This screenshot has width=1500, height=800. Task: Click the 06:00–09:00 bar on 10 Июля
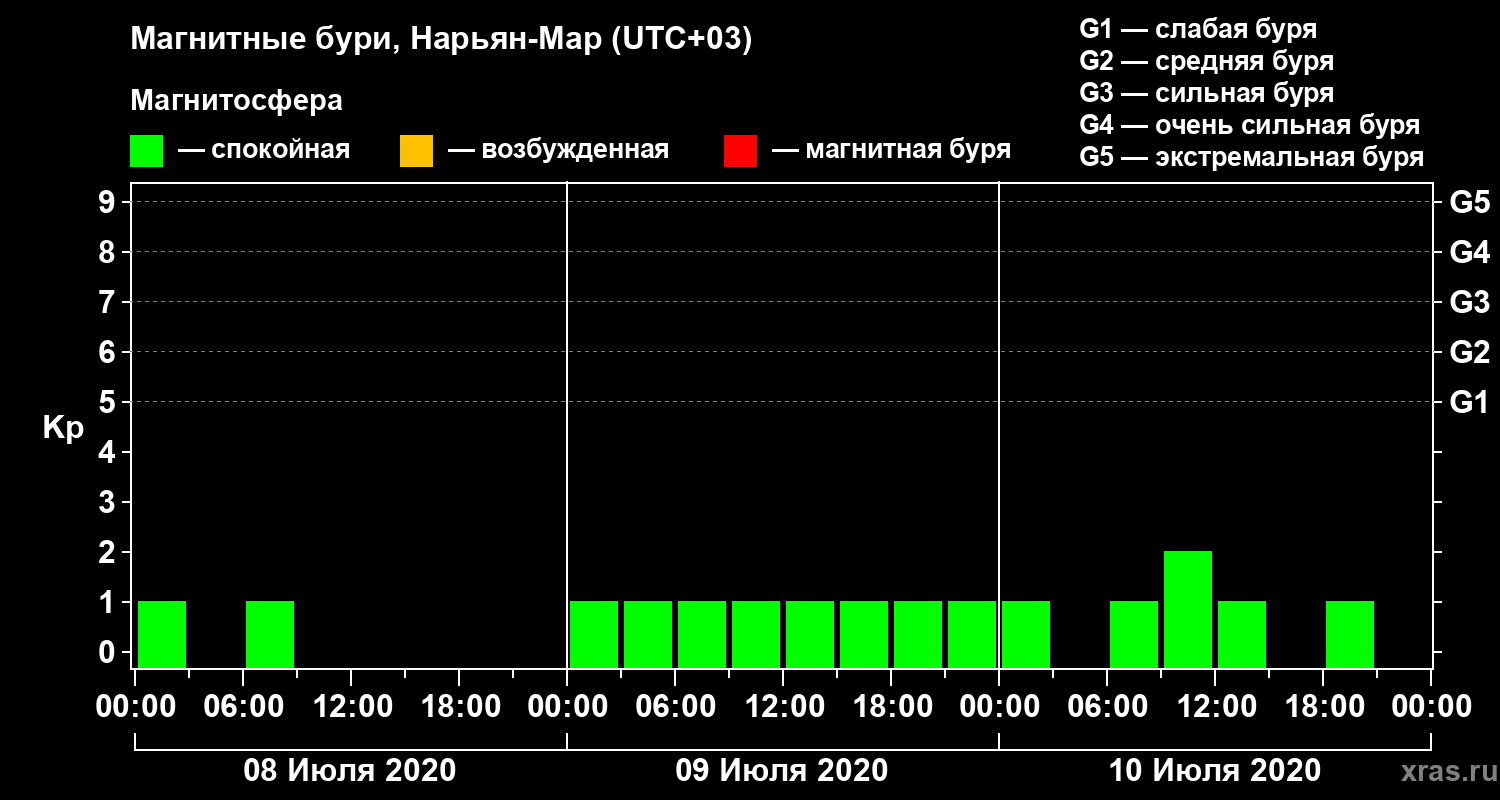click(x=1134, y=633)
